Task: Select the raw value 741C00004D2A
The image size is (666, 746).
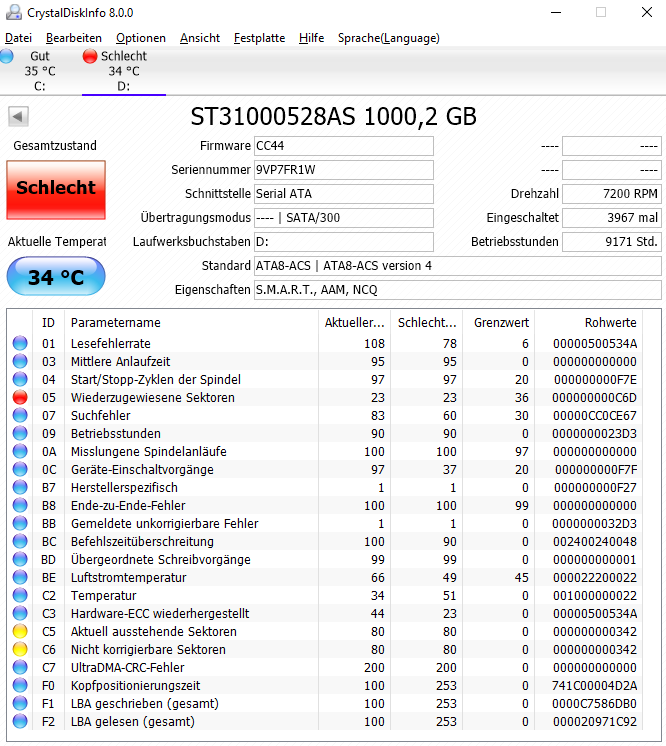Action: (594, 686)
